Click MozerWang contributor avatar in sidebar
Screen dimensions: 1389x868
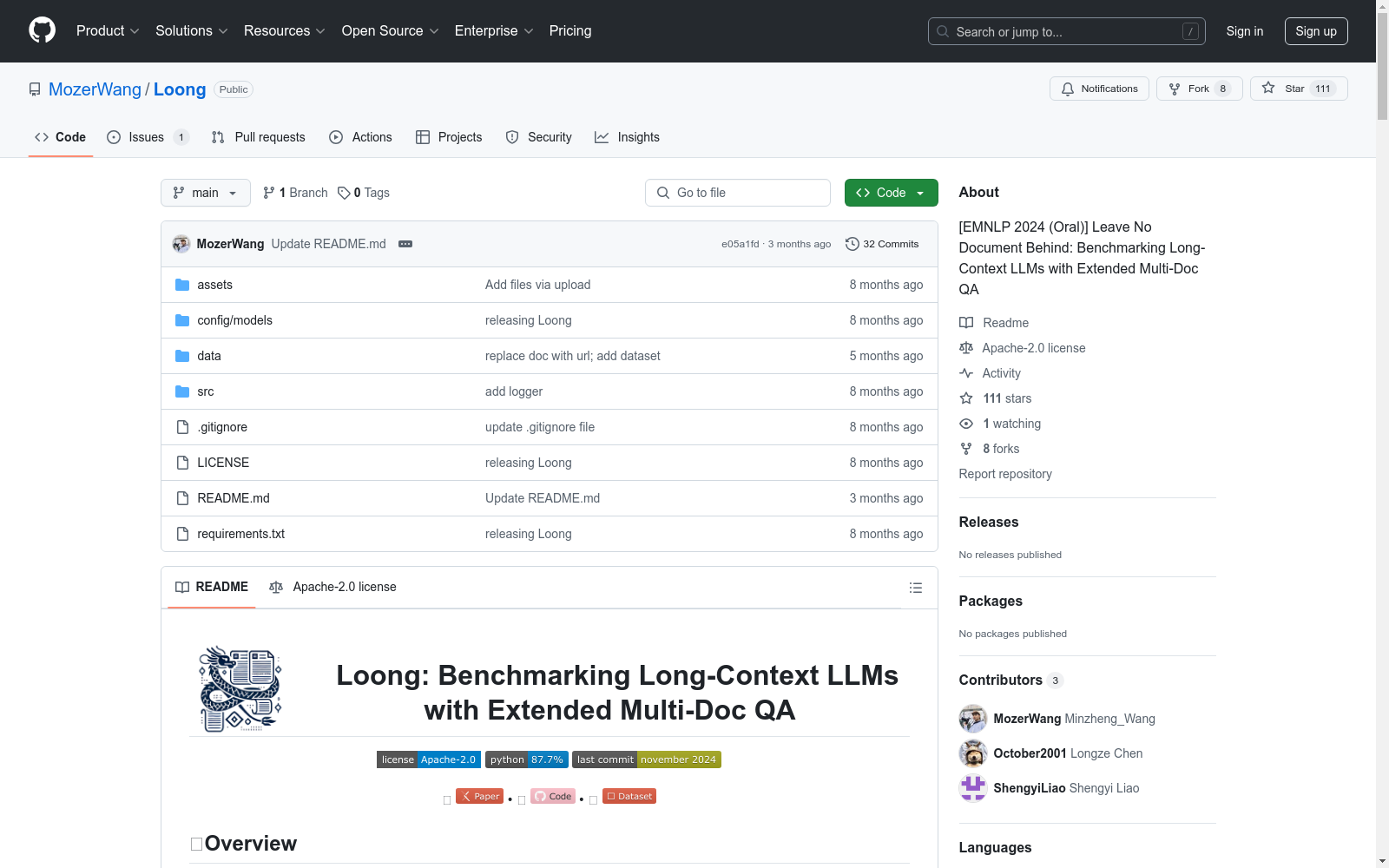pos(973,719)
